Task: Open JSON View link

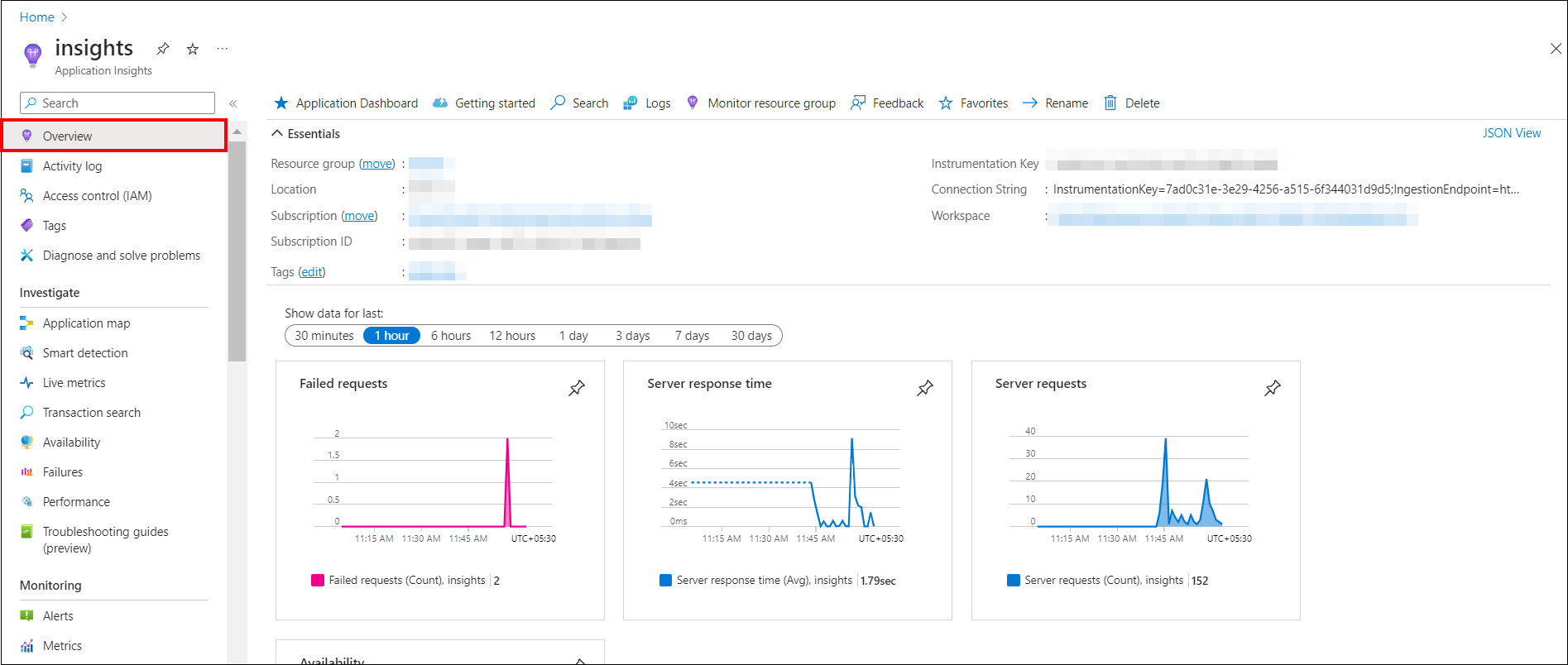Action: tap(1512, 133)
